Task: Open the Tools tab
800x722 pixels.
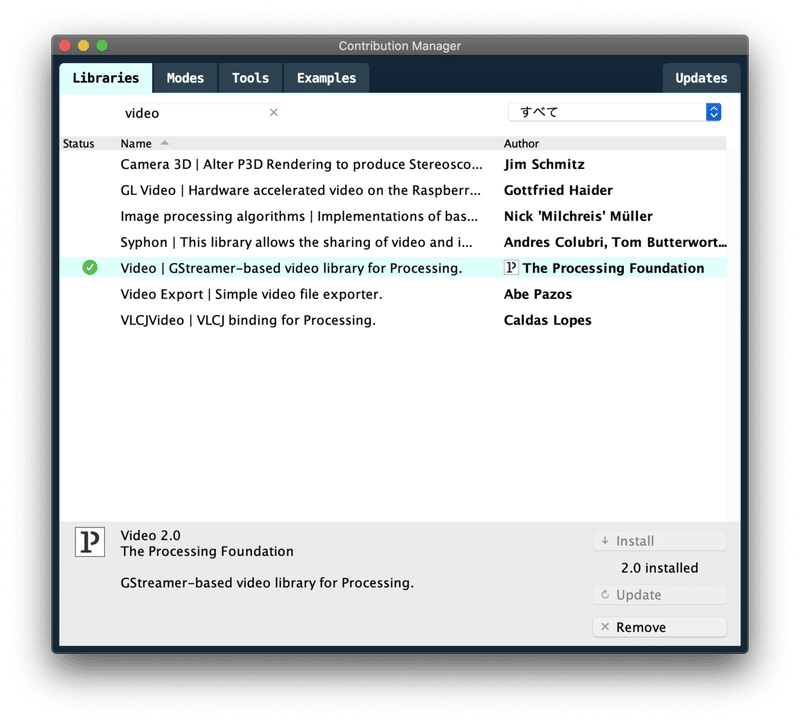Action: point(250,78)
